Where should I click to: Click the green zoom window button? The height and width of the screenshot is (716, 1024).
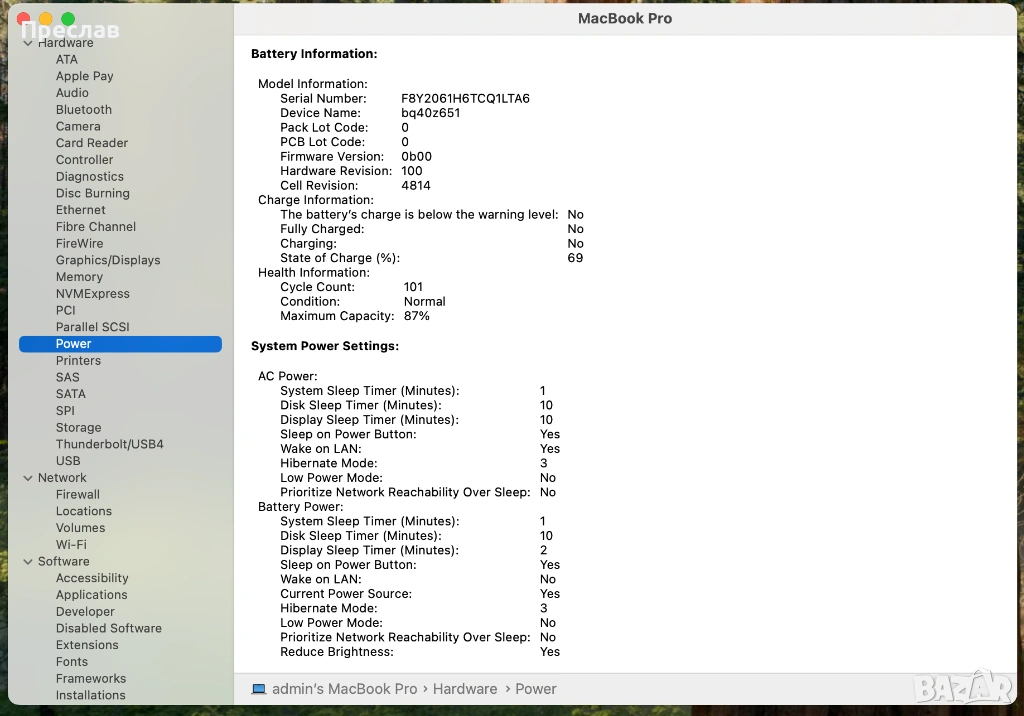68,19
